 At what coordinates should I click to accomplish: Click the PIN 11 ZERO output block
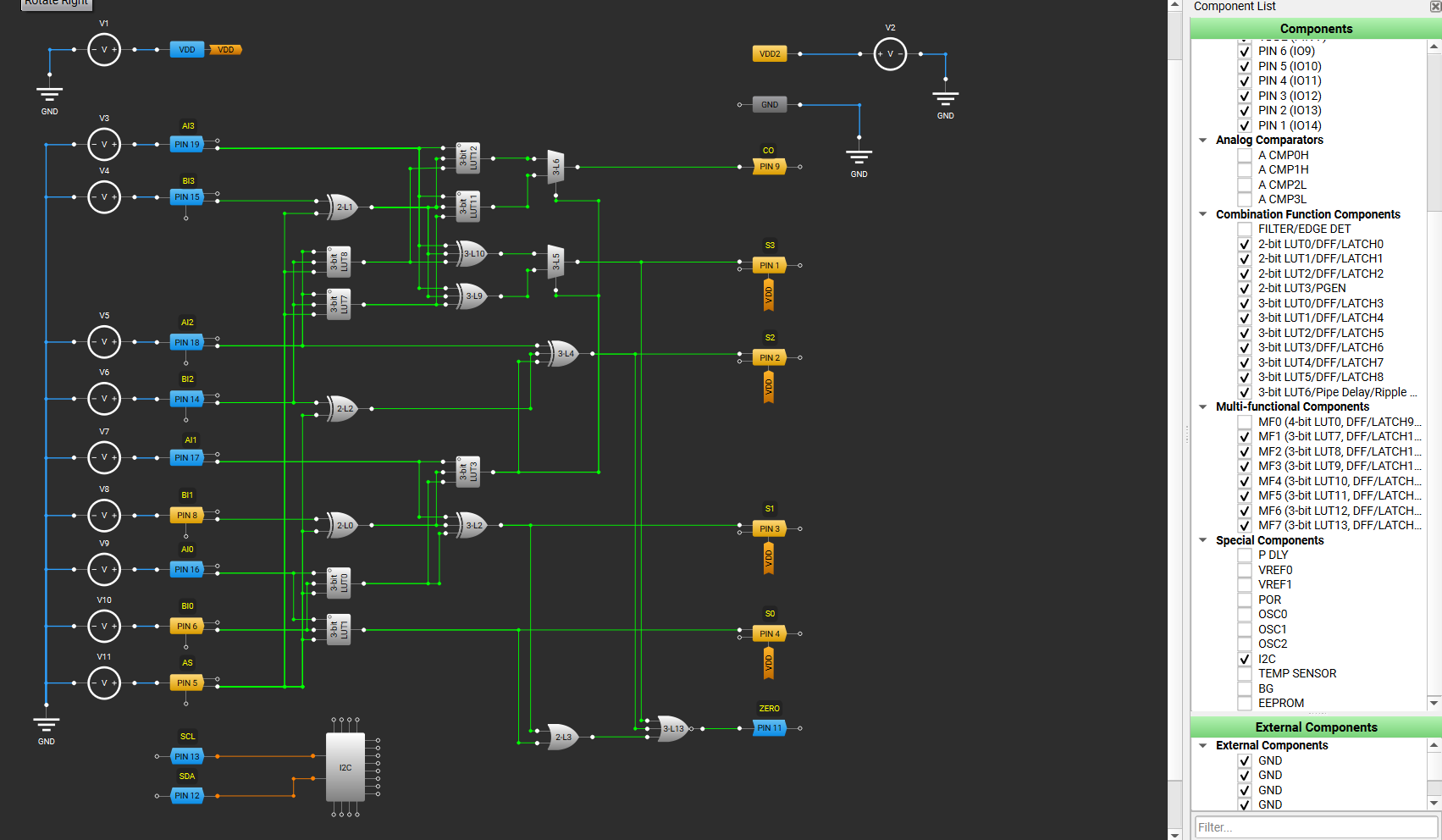pyautogui.click(x=769, y=728)
